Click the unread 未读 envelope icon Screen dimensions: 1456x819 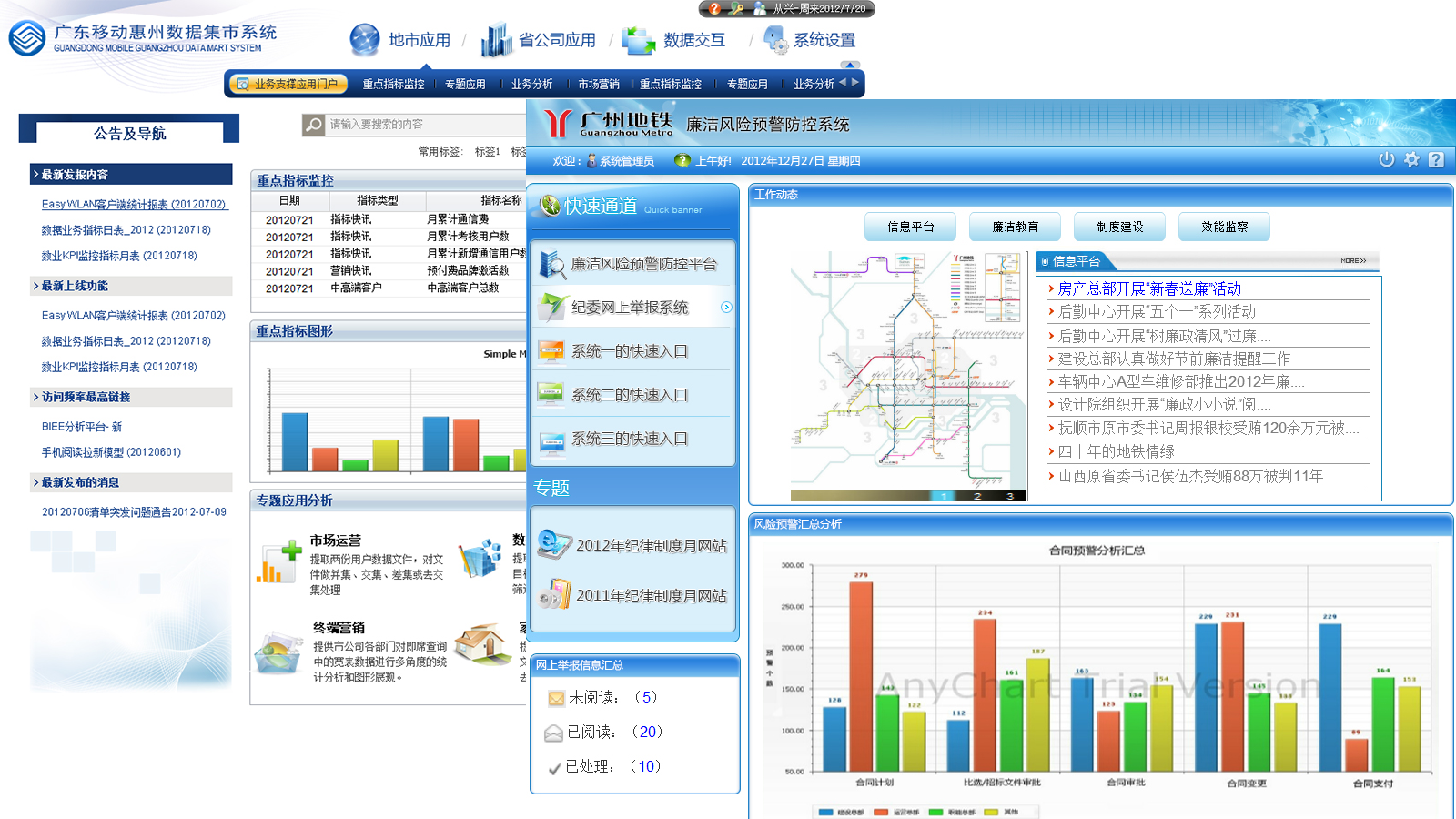[555, 698]
